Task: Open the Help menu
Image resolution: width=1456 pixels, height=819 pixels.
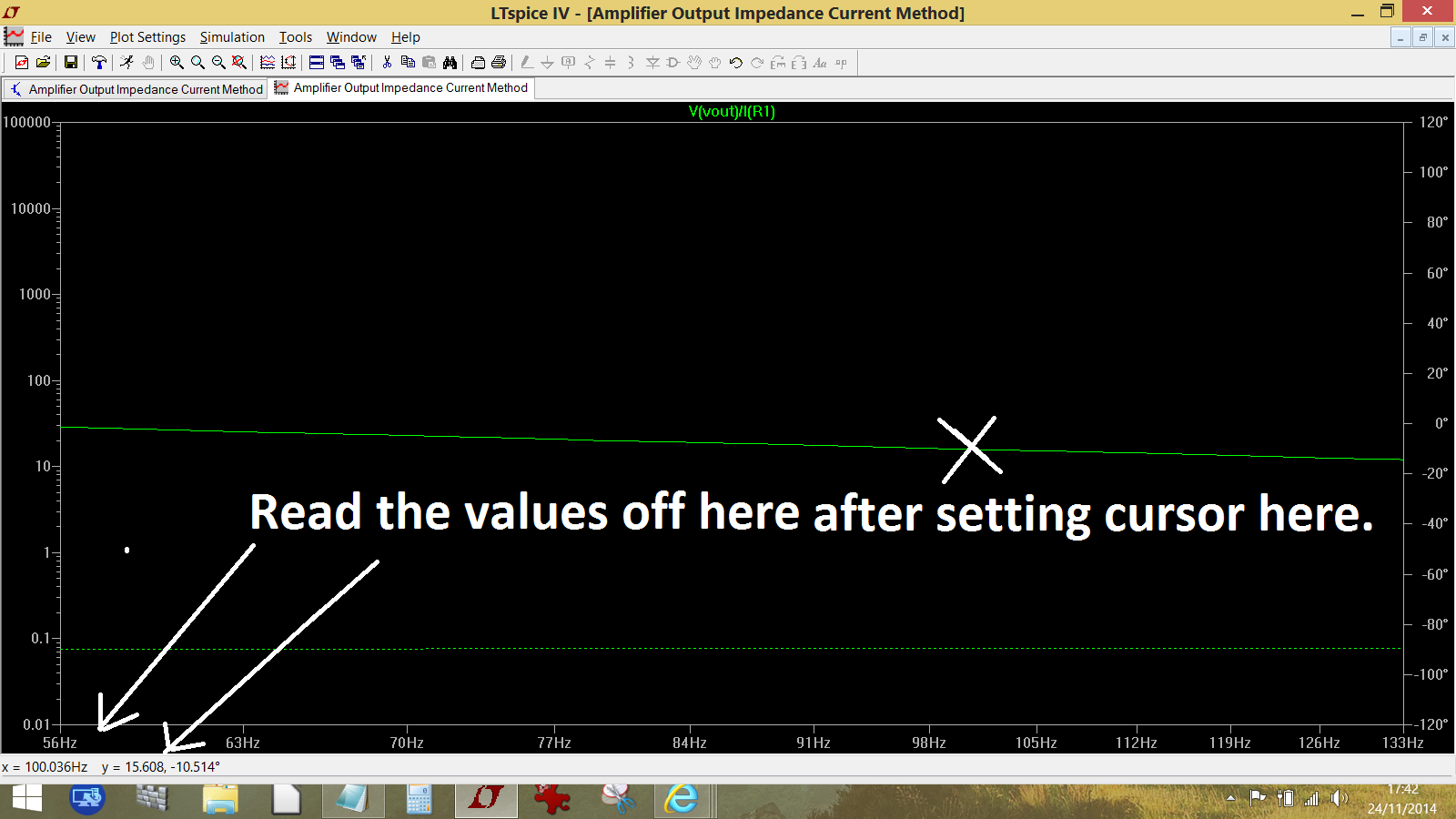Action: pyautogui.click(x=406, y=37)
